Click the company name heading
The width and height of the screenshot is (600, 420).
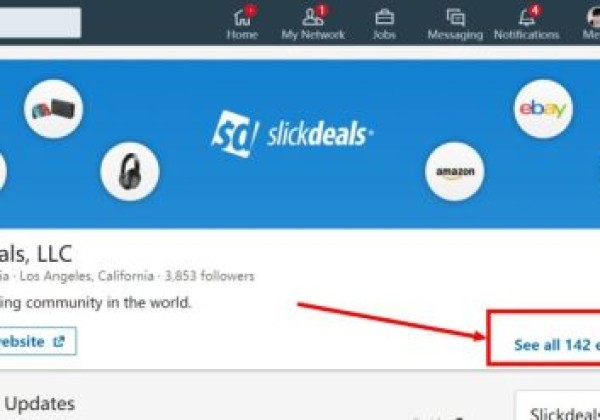(x=36, y=254)
